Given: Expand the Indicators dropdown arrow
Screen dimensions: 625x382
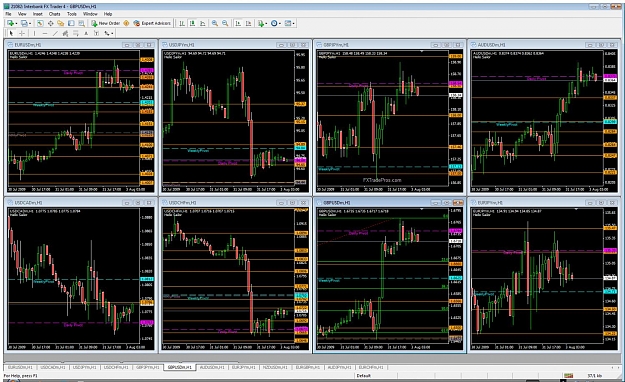Looking at the screenshot, I should pyautogui.click(x=266, y=24).
